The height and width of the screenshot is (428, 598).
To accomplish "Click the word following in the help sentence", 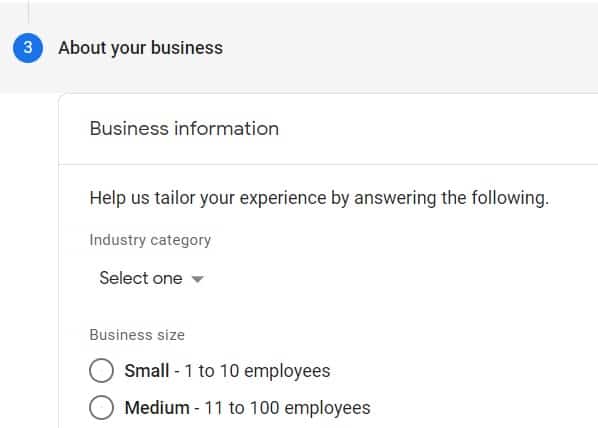I will click(x=510, y=198).
